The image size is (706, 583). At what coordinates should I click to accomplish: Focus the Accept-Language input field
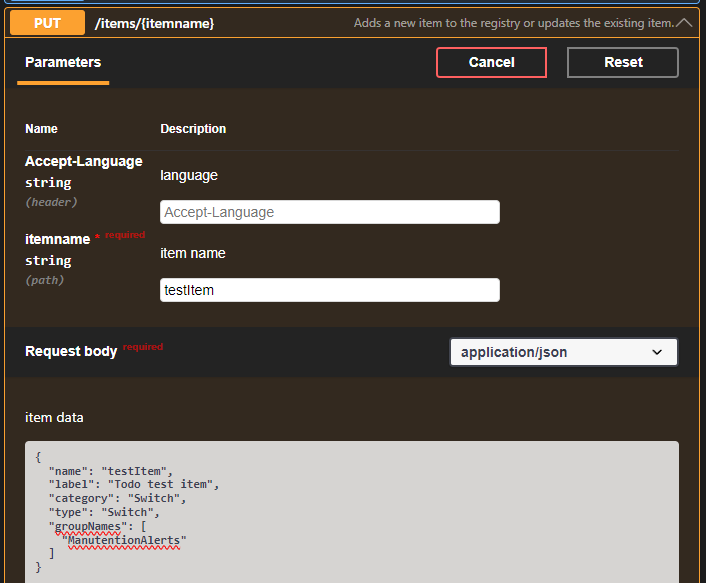pyautogui.click(x=329, y=212)
